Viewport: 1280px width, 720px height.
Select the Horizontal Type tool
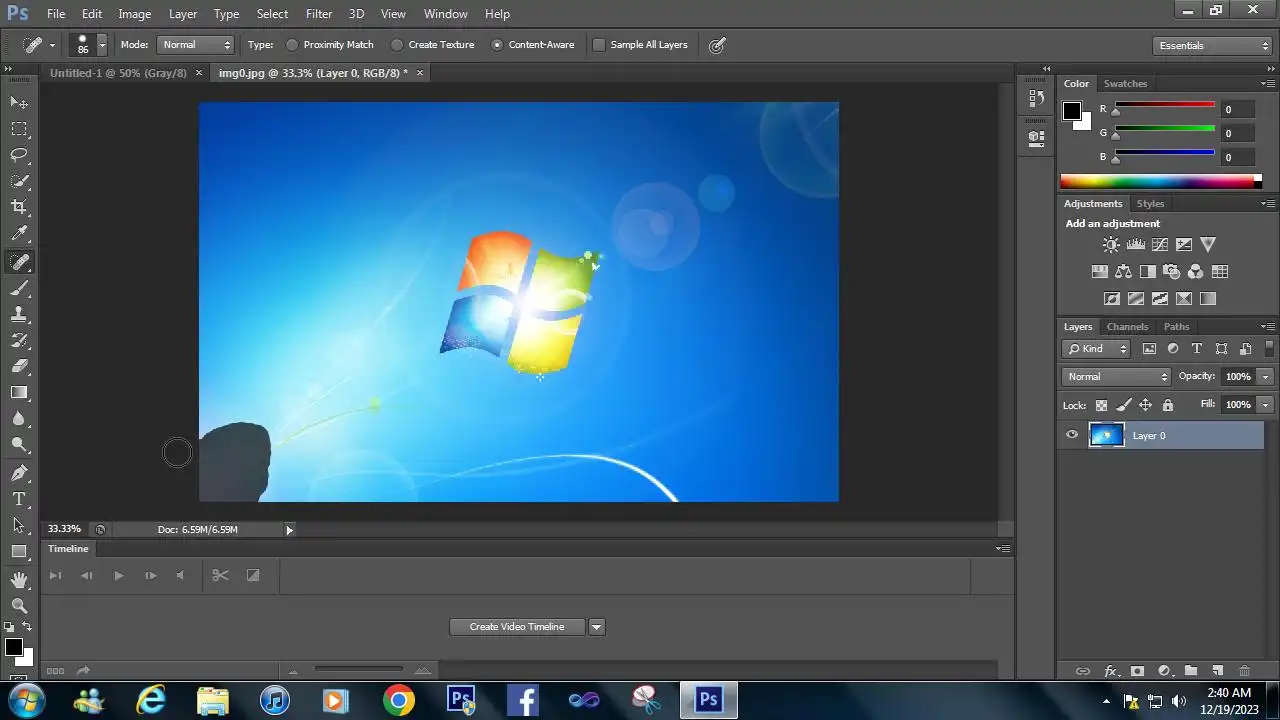tap(19, 499)
